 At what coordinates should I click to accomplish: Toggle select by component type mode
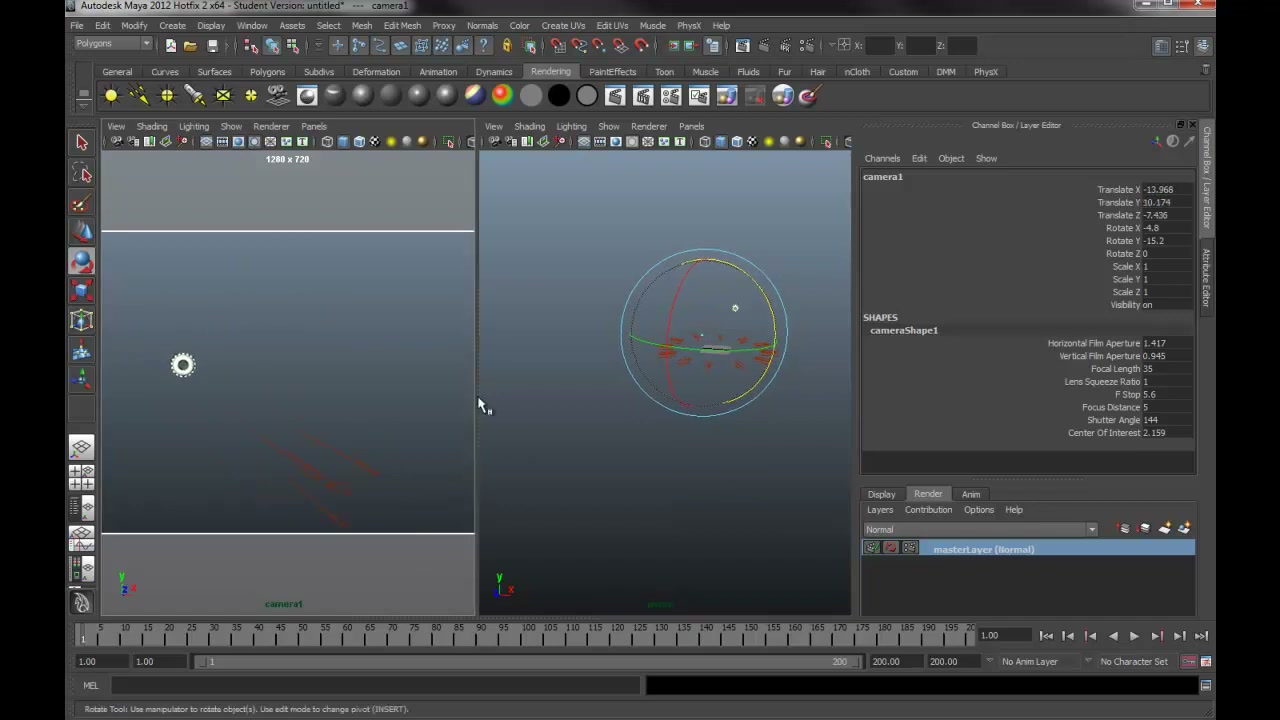292,46
